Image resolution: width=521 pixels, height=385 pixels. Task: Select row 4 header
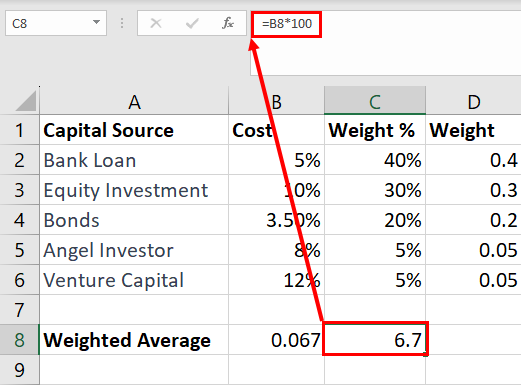click(x=19, y=220)
